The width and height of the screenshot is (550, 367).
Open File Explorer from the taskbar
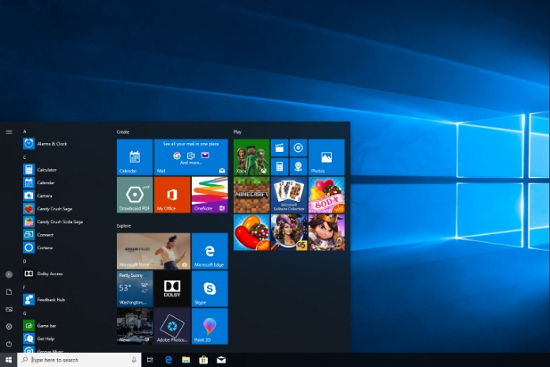coord(186,360)
